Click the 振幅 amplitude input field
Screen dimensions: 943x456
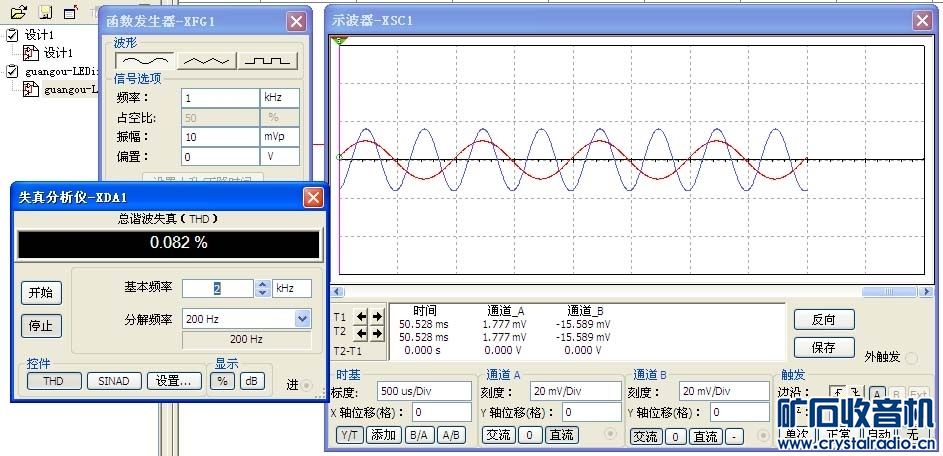pos(220,136)
